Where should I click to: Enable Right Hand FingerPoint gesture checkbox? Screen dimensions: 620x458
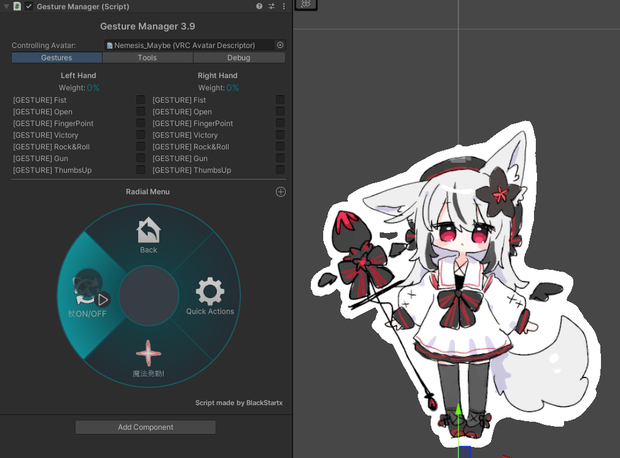click(x=280, y=123)
